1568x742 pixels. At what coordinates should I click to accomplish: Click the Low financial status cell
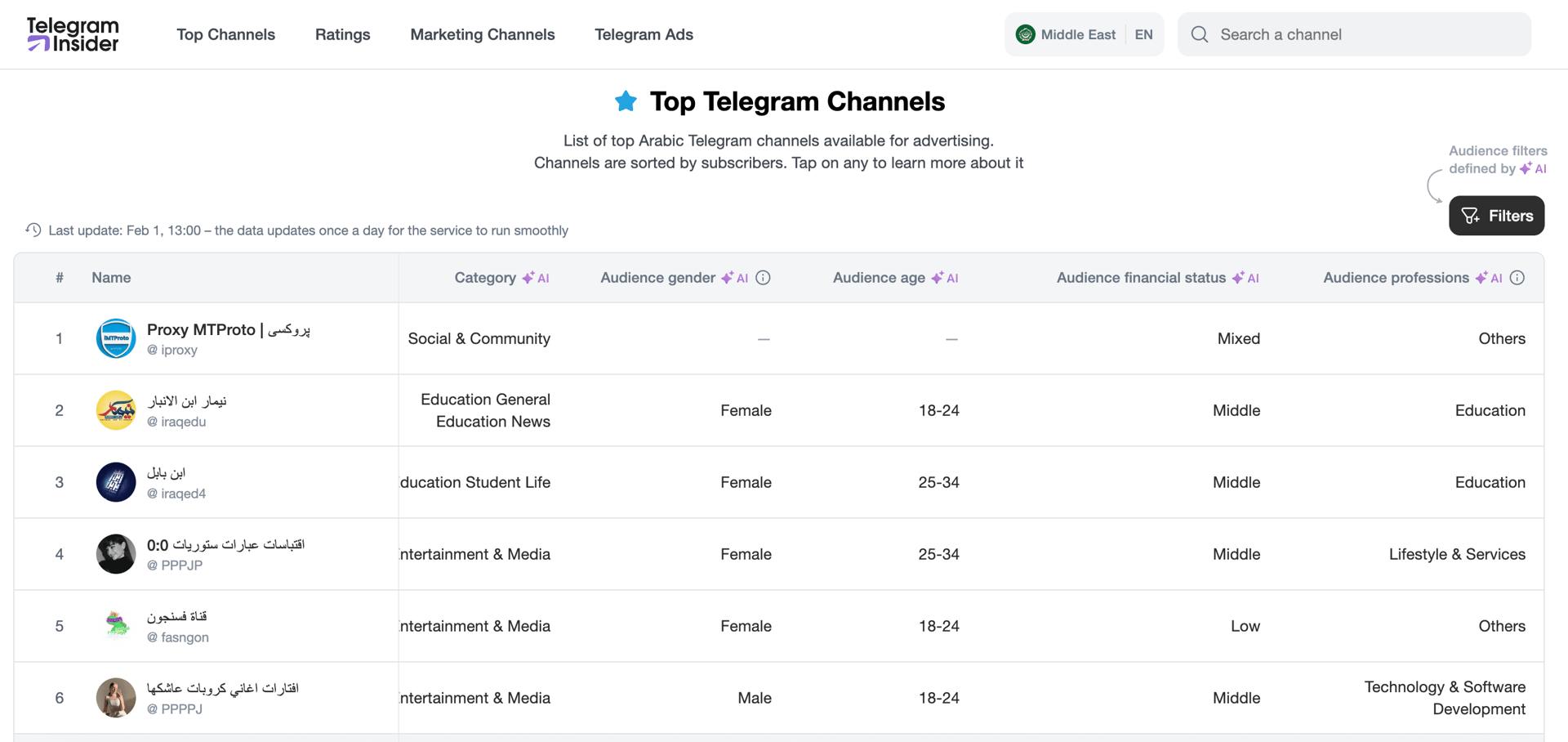pos(1245,626)
